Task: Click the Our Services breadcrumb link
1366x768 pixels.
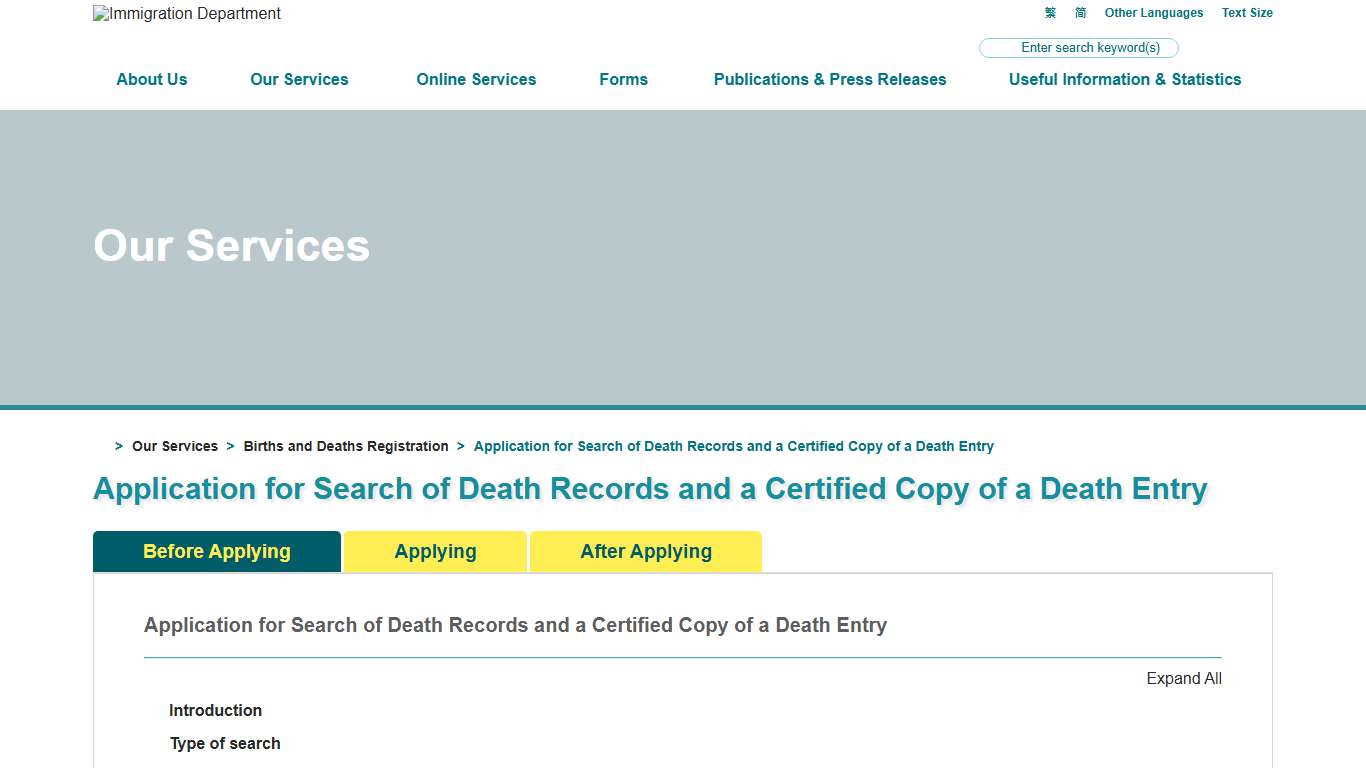Action: pyautogui.click(x=175, y=446)
